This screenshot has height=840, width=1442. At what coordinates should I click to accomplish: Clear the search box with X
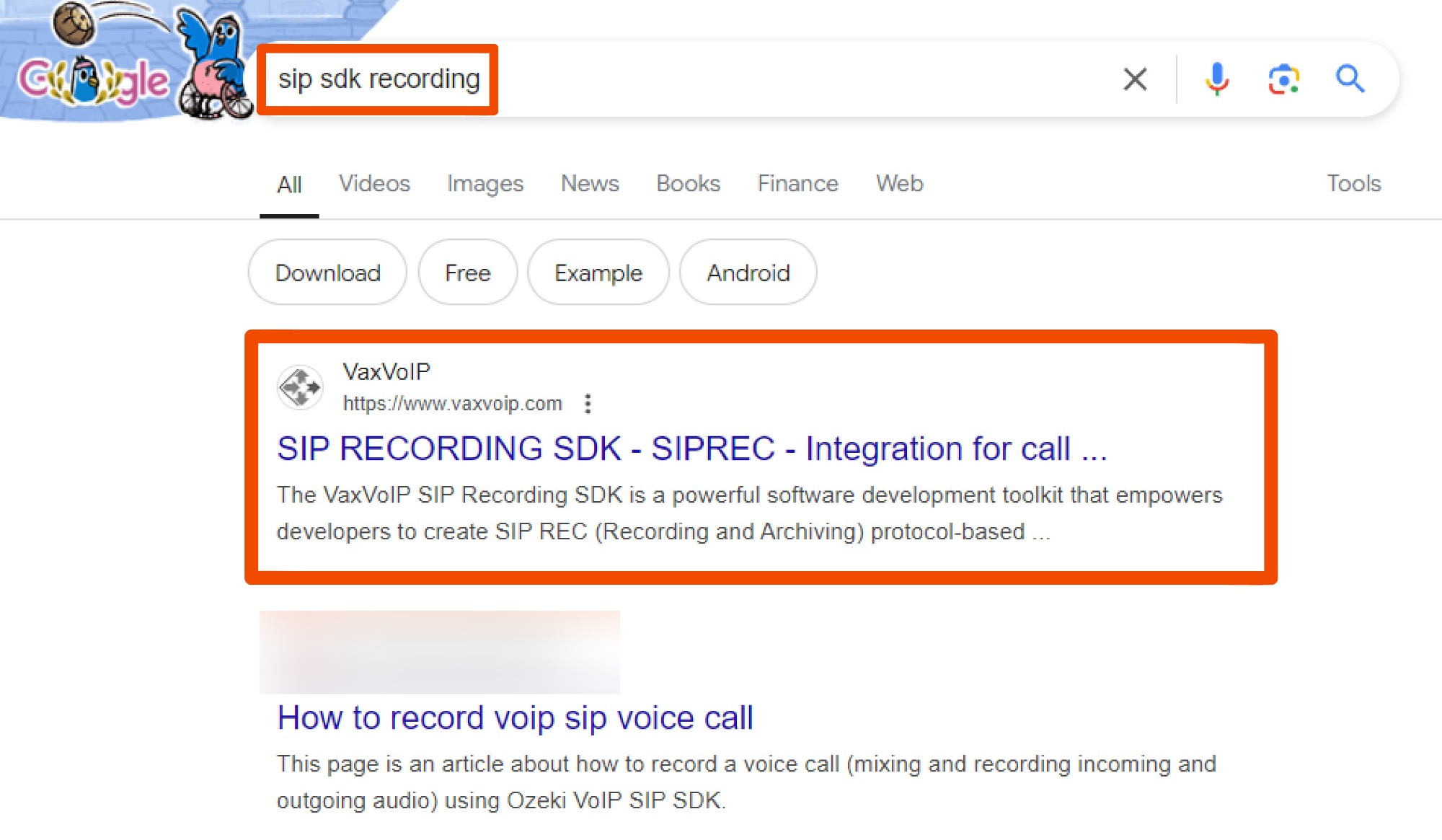click(x=1135, y=79)
